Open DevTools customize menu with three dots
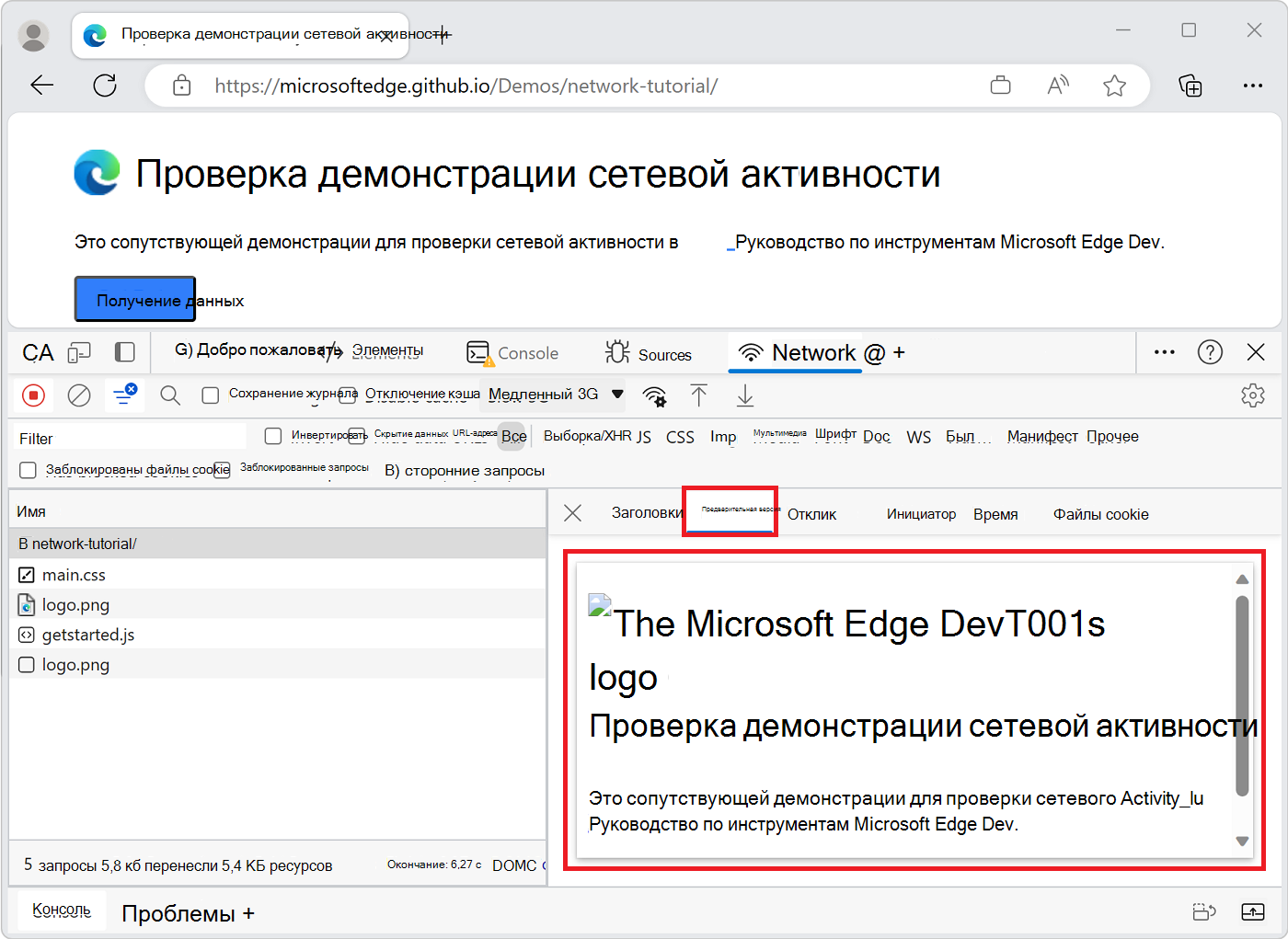The image size is (1288, 939). tap(1165, 352)
